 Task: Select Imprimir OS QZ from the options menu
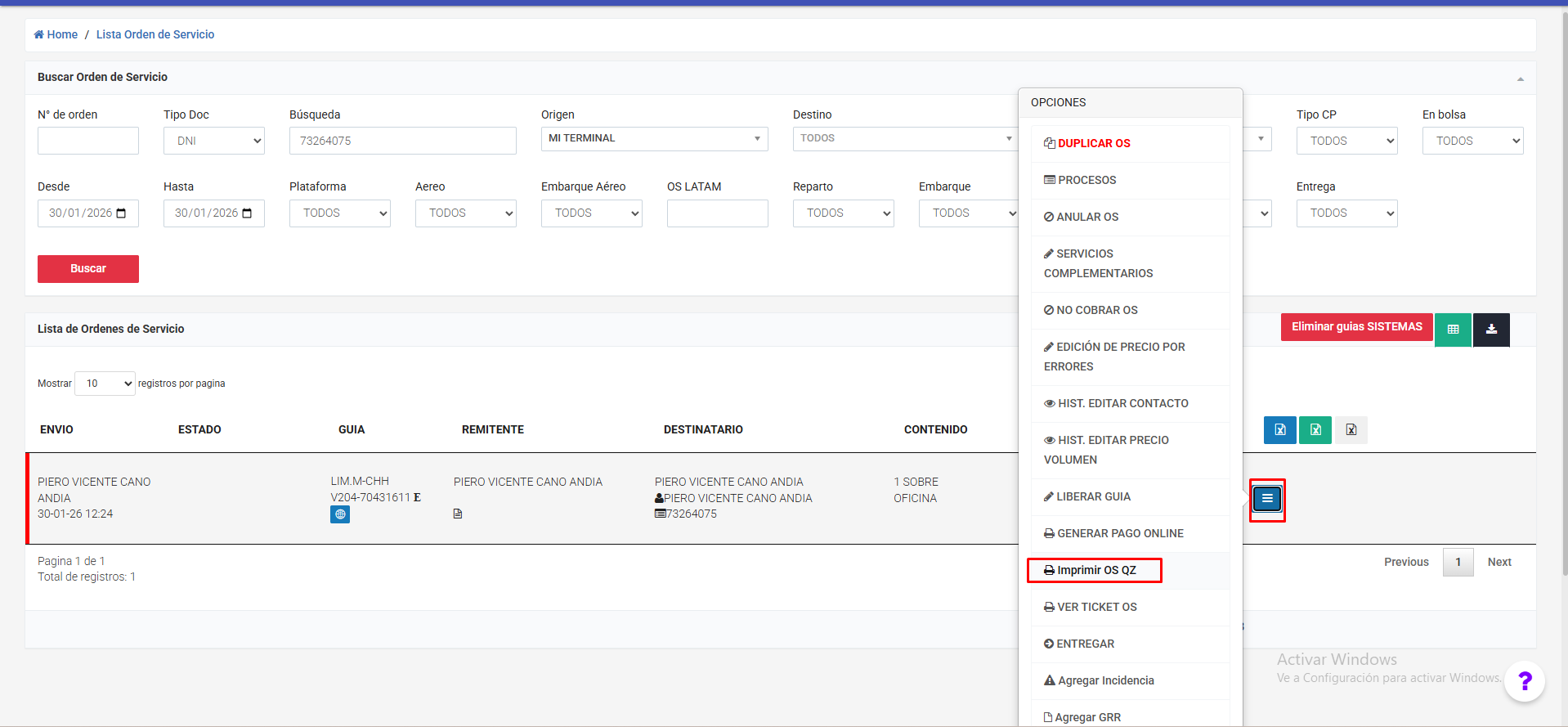[x=1095, y=570]
